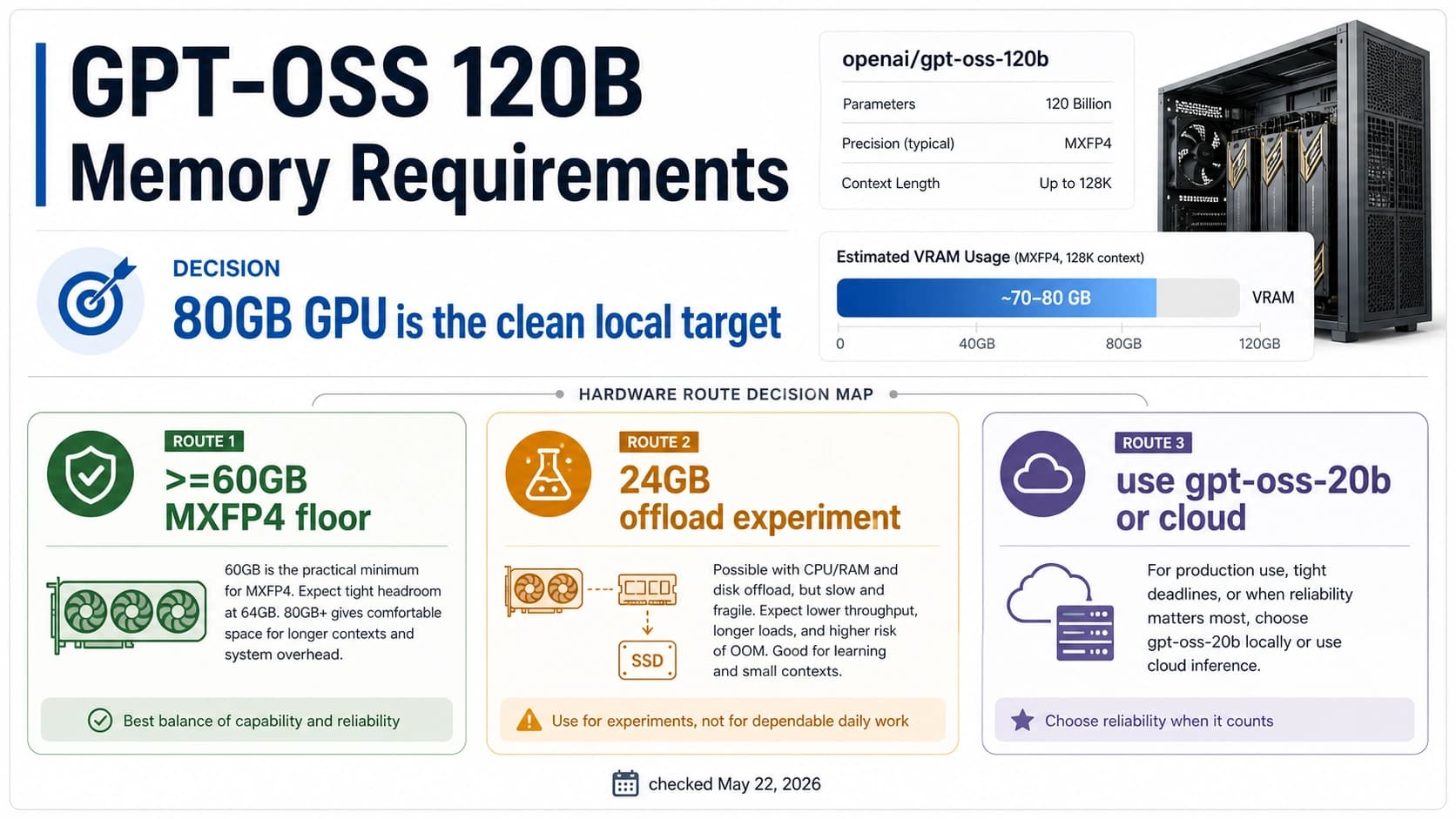Click the calendar icon beside checked date

tap(625, 784)
